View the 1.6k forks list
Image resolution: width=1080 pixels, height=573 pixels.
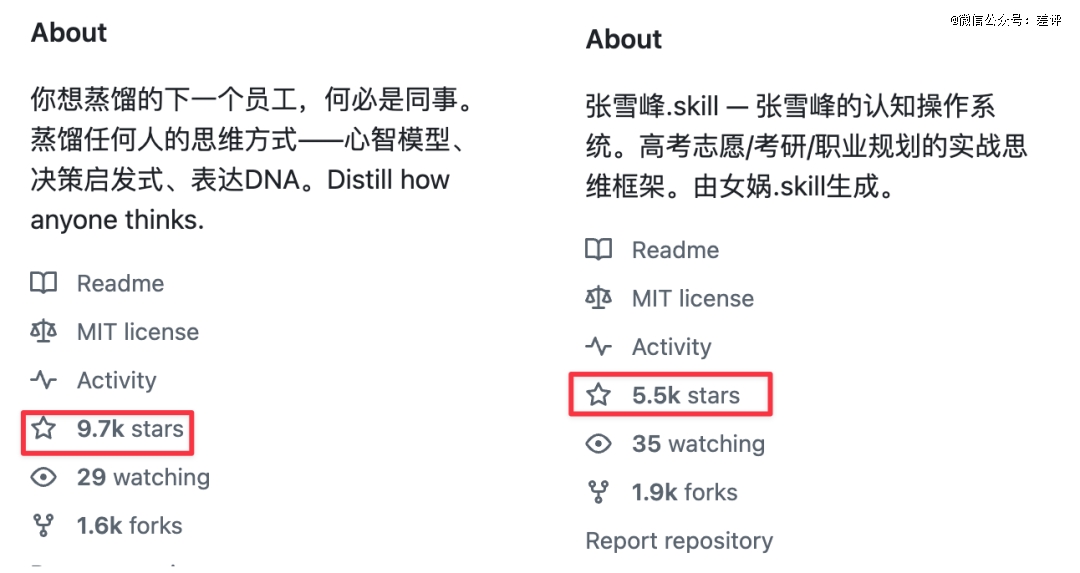click(x=130, y=526)
